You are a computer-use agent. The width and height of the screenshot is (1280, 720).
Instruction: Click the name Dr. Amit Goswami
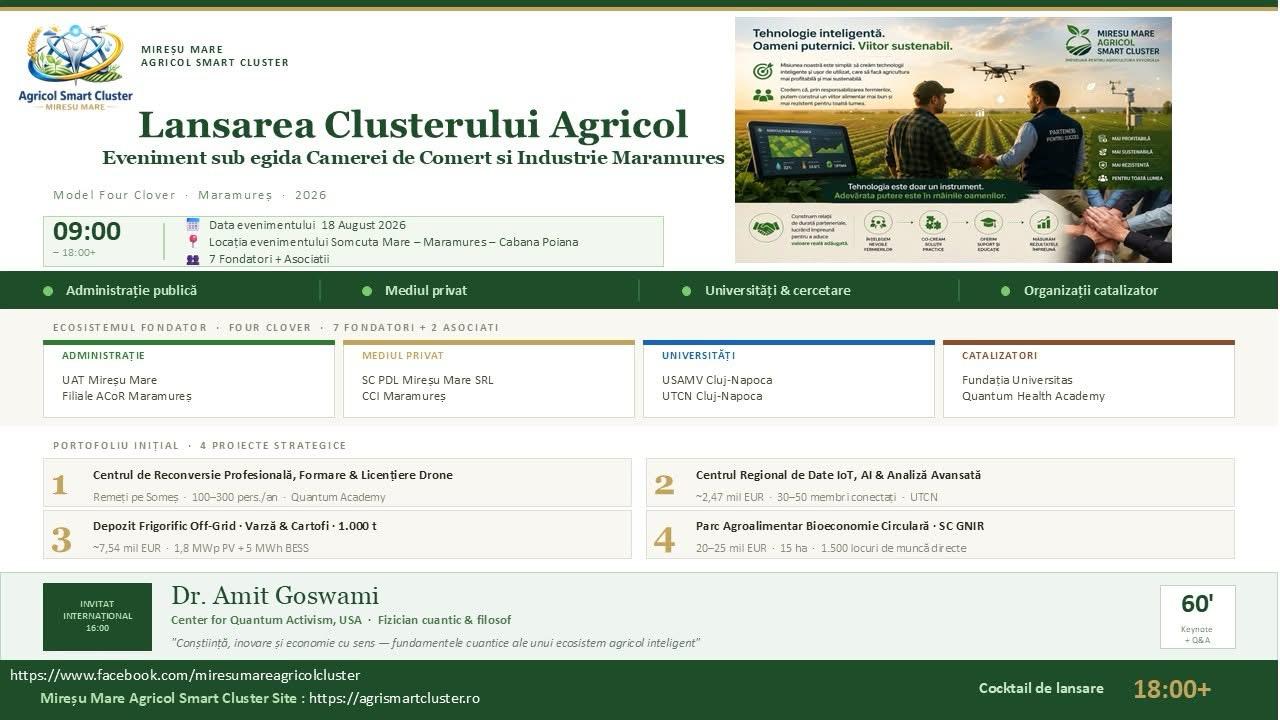(x=275, y=596)
